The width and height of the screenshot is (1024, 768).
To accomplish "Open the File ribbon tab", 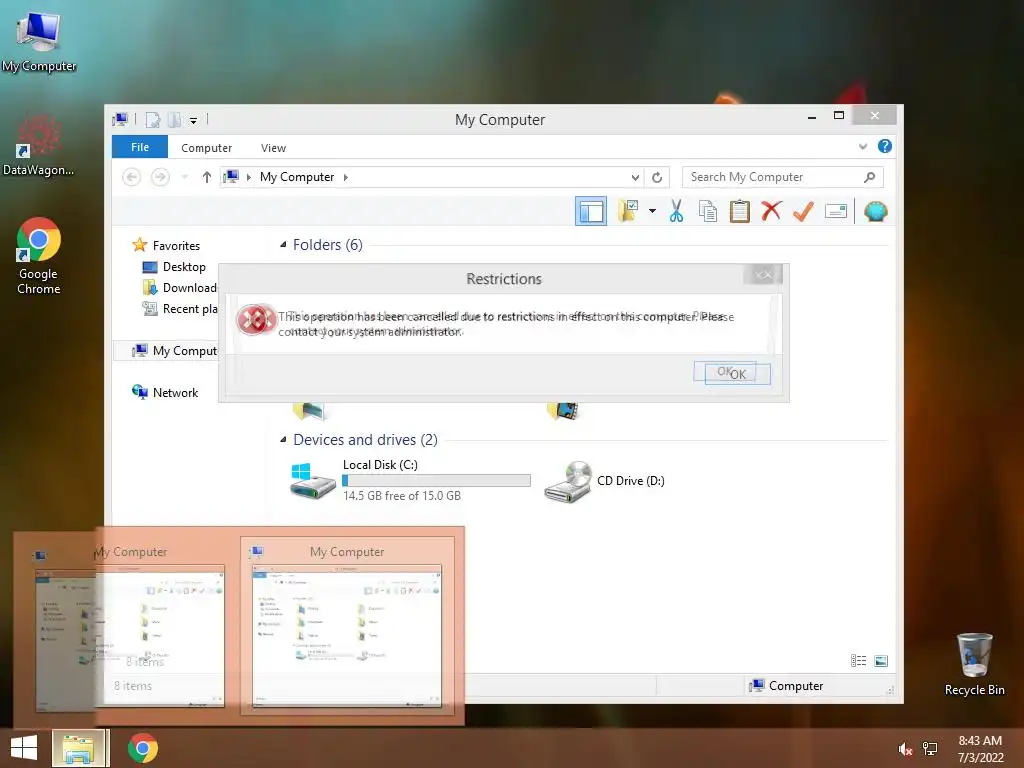I will [x=140, y=147].
